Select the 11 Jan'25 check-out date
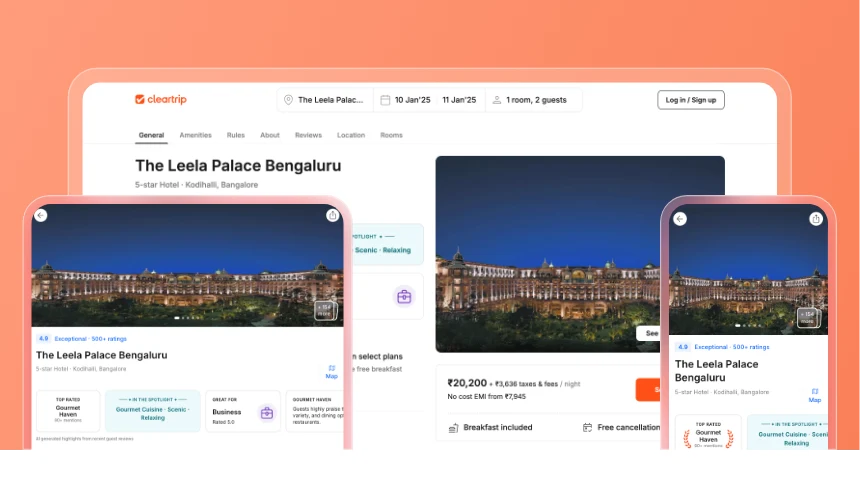860x485 pixels. point(459,100)
